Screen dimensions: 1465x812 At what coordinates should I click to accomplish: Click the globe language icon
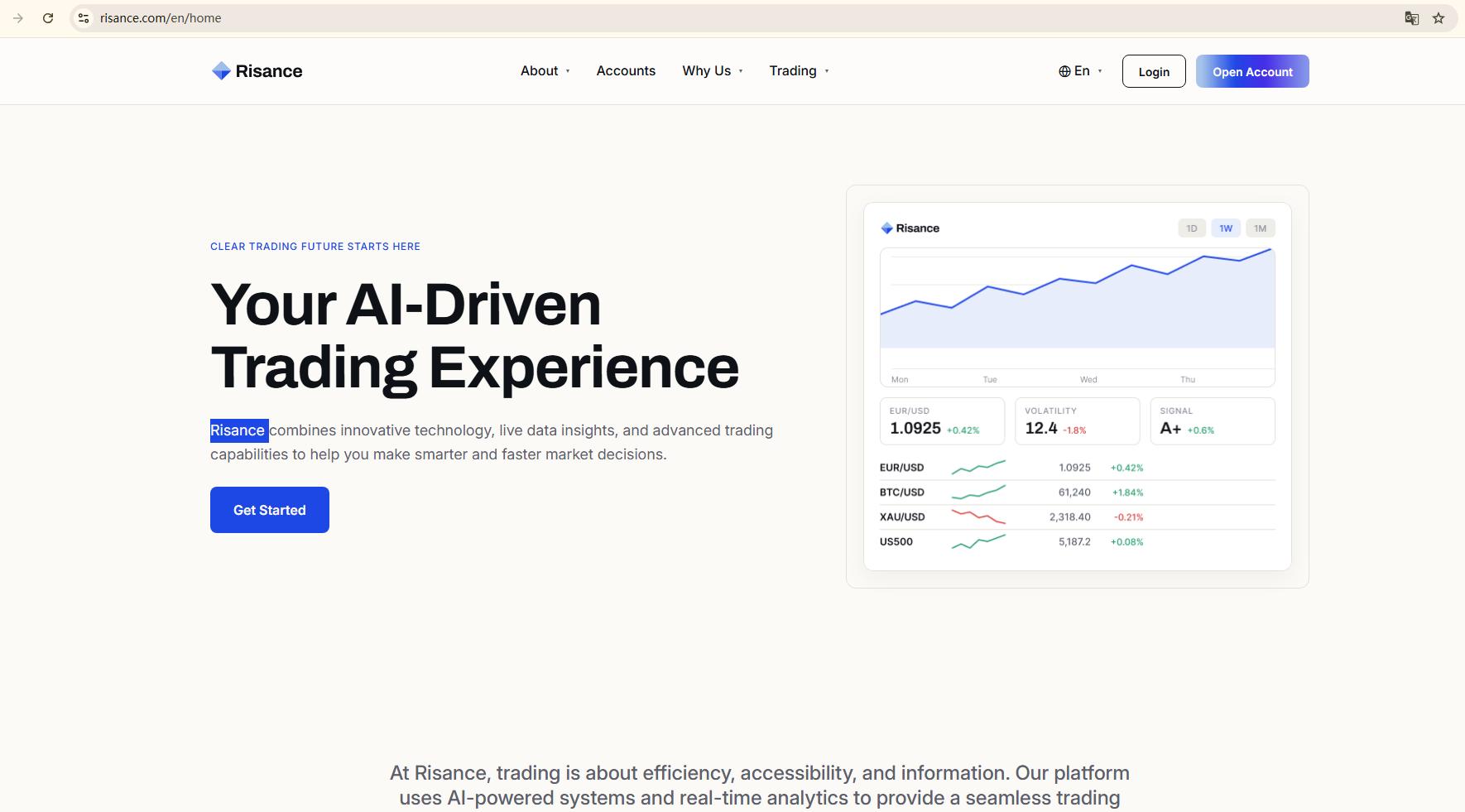(x=1064, y=71)
